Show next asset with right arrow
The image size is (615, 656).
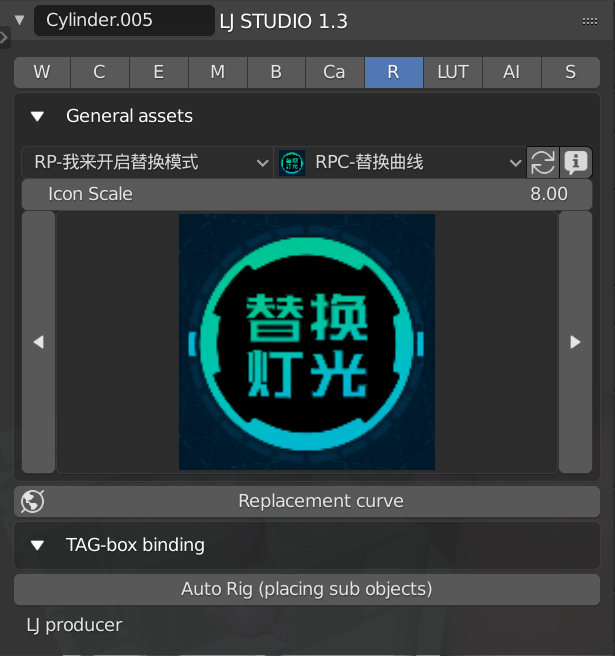pyautogui.click(x=576, y=342)
